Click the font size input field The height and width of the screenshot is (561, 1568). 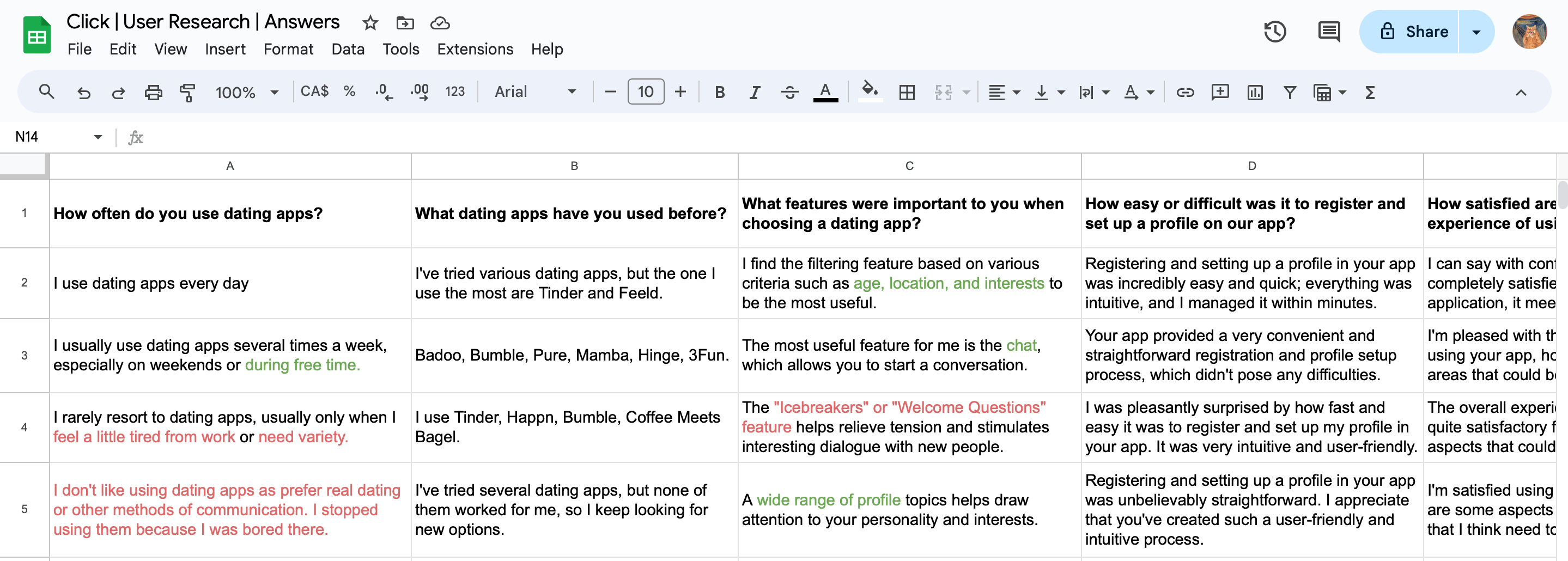[x=645, y=92]
